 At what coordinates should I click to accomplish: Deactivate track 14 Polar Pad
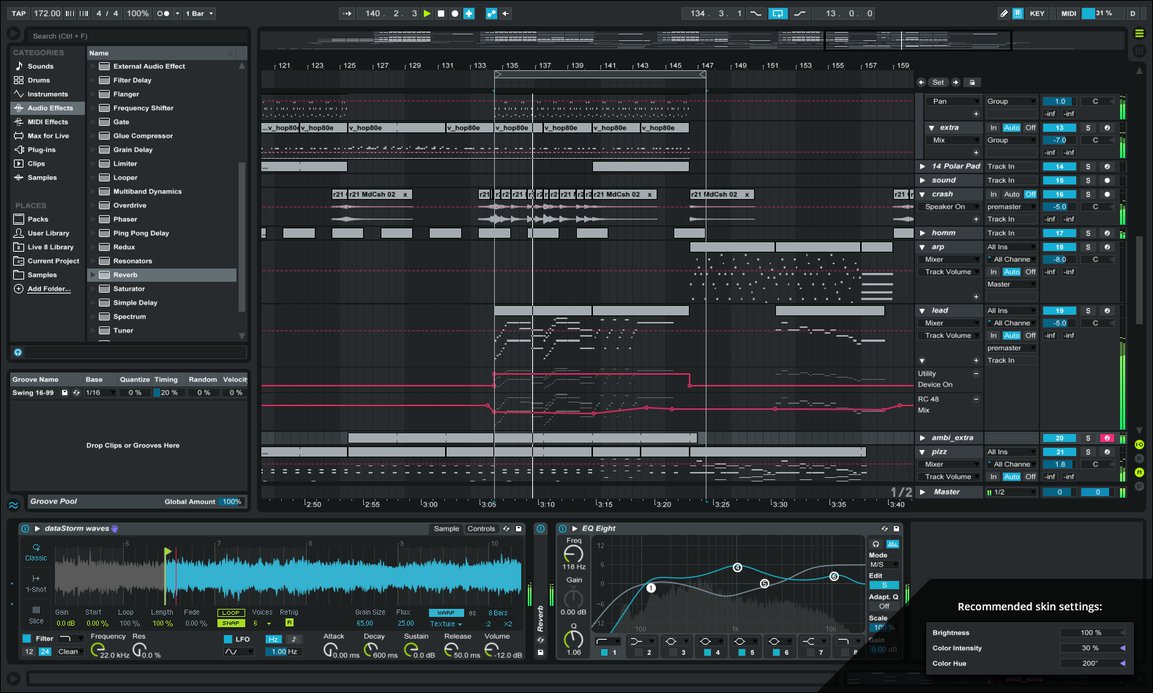pyautogui.click(x=1059, y=166)
